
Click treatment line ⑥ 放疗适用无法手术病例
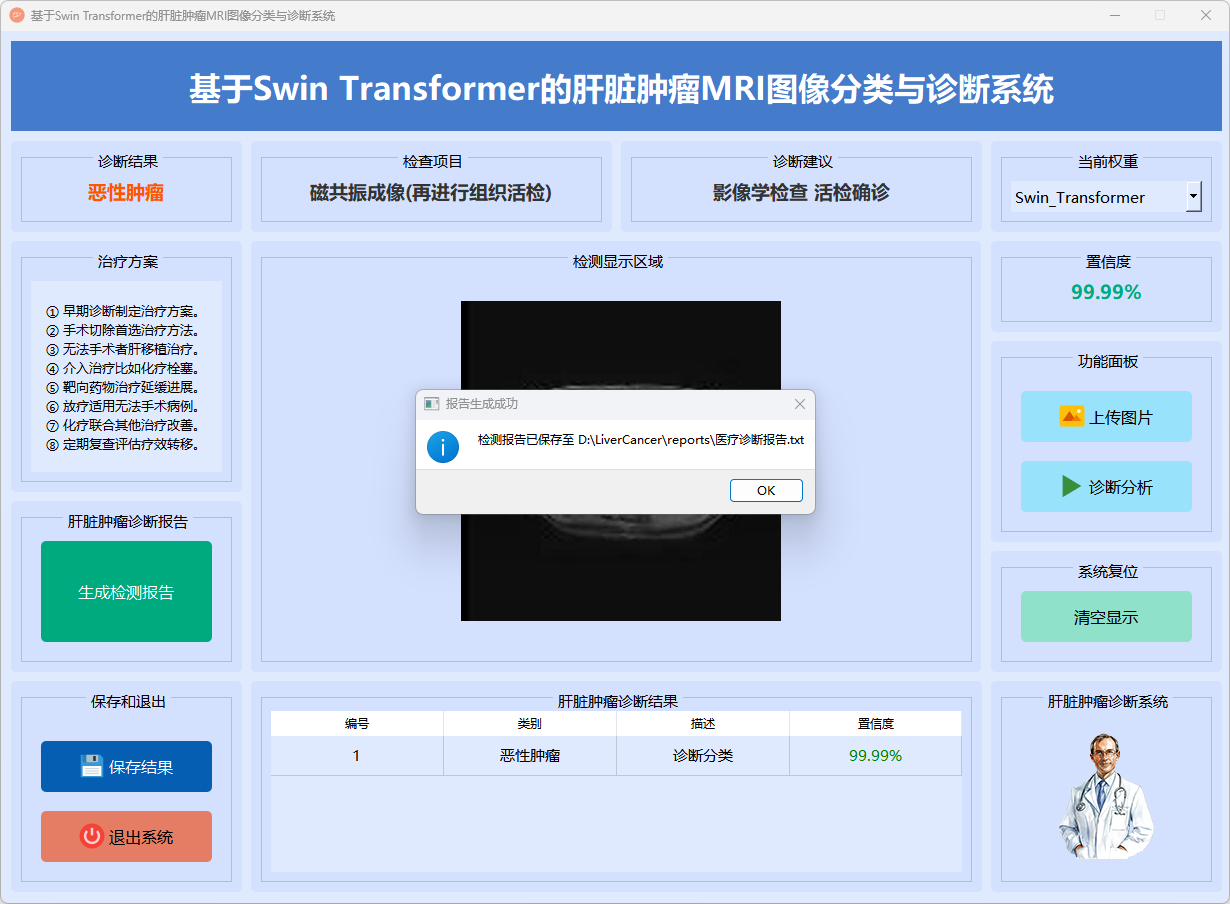123,406
